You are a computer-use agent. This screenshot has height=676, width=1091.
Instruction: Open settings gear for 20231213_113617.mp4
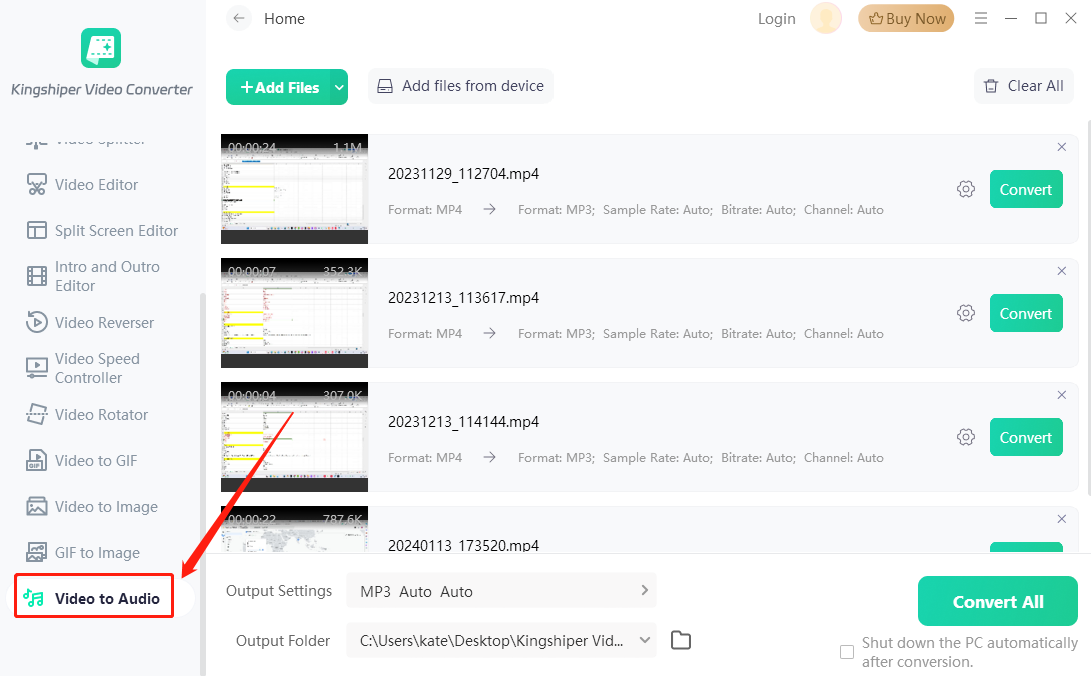click(966, 313)
